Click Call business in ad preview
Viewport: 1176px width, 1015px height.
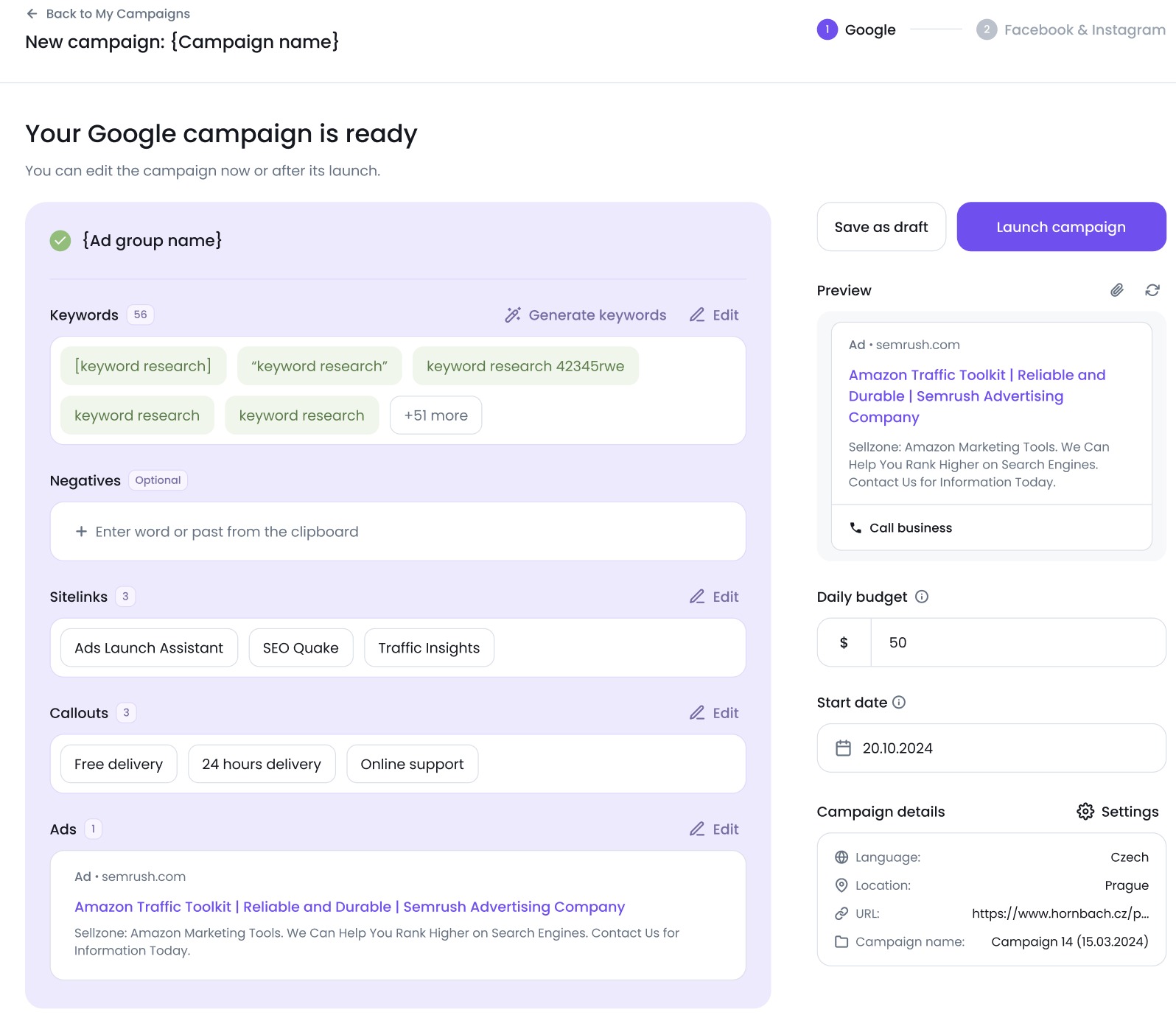(x=911, y=528)
